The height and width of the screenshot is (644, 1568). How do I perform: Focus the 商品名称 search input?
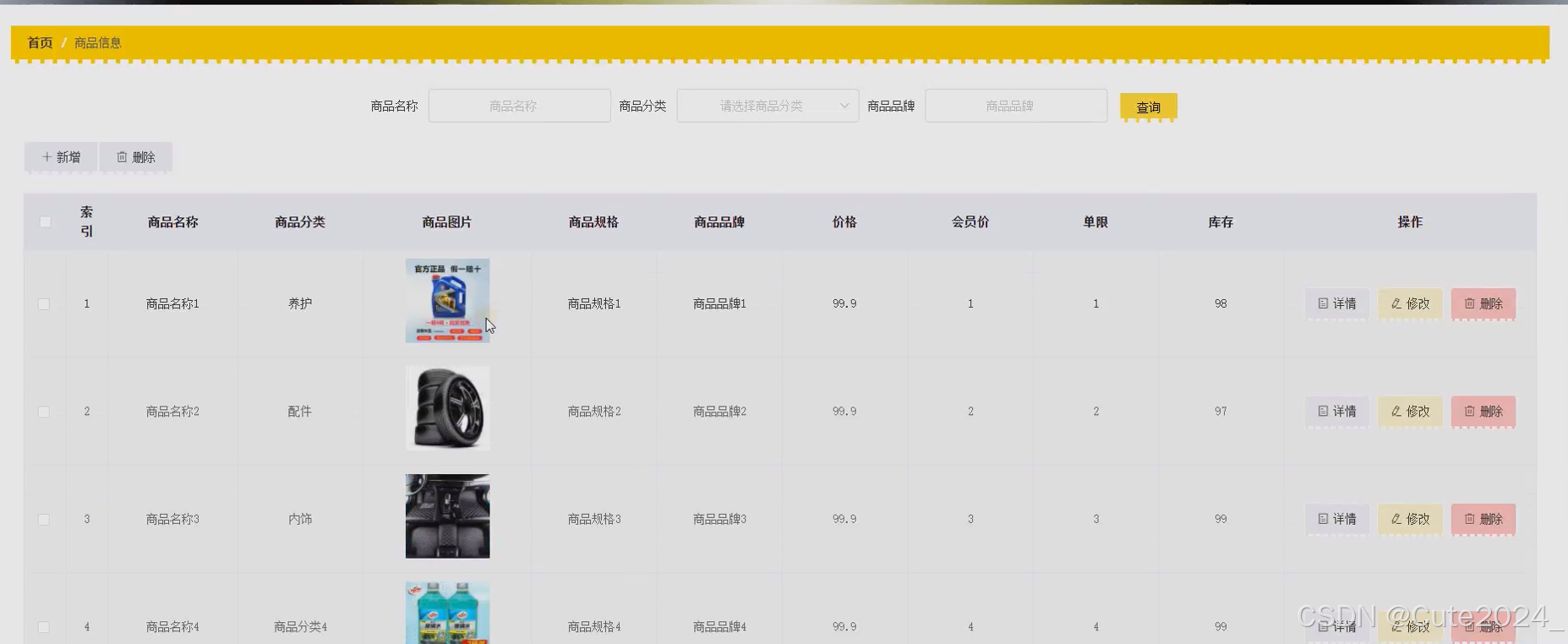tap(519, 106)
